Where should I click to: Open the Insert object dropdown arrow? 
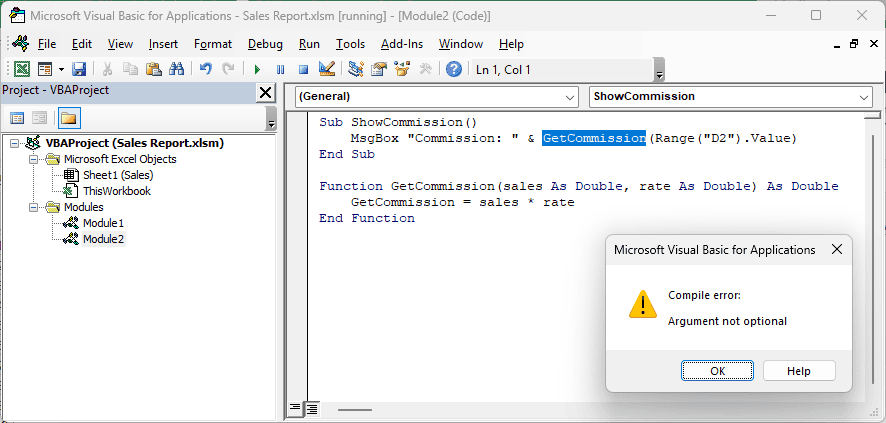[61, 69]
